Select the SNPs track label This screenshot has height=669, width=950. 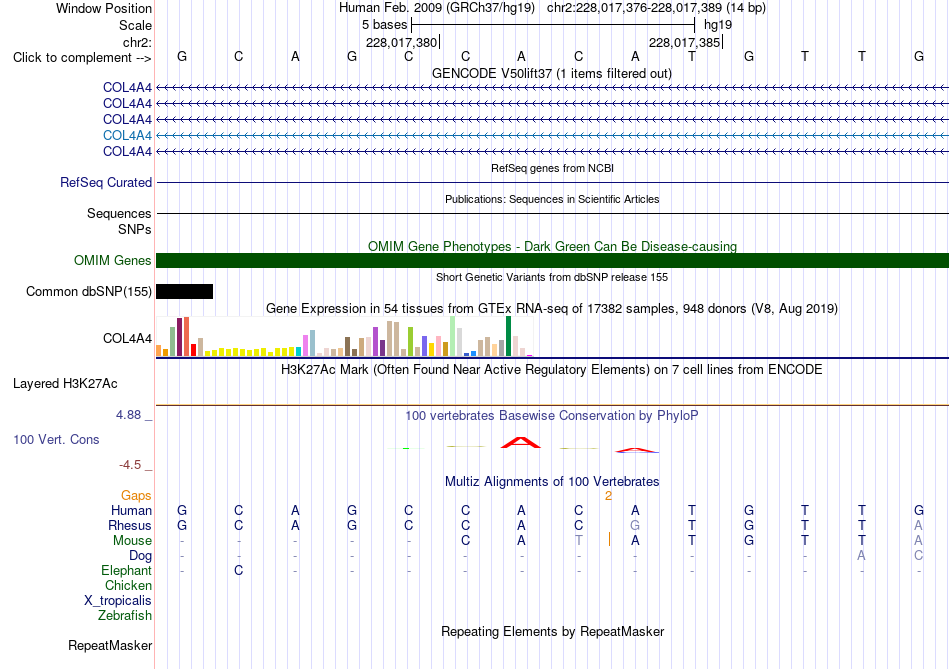135,229
